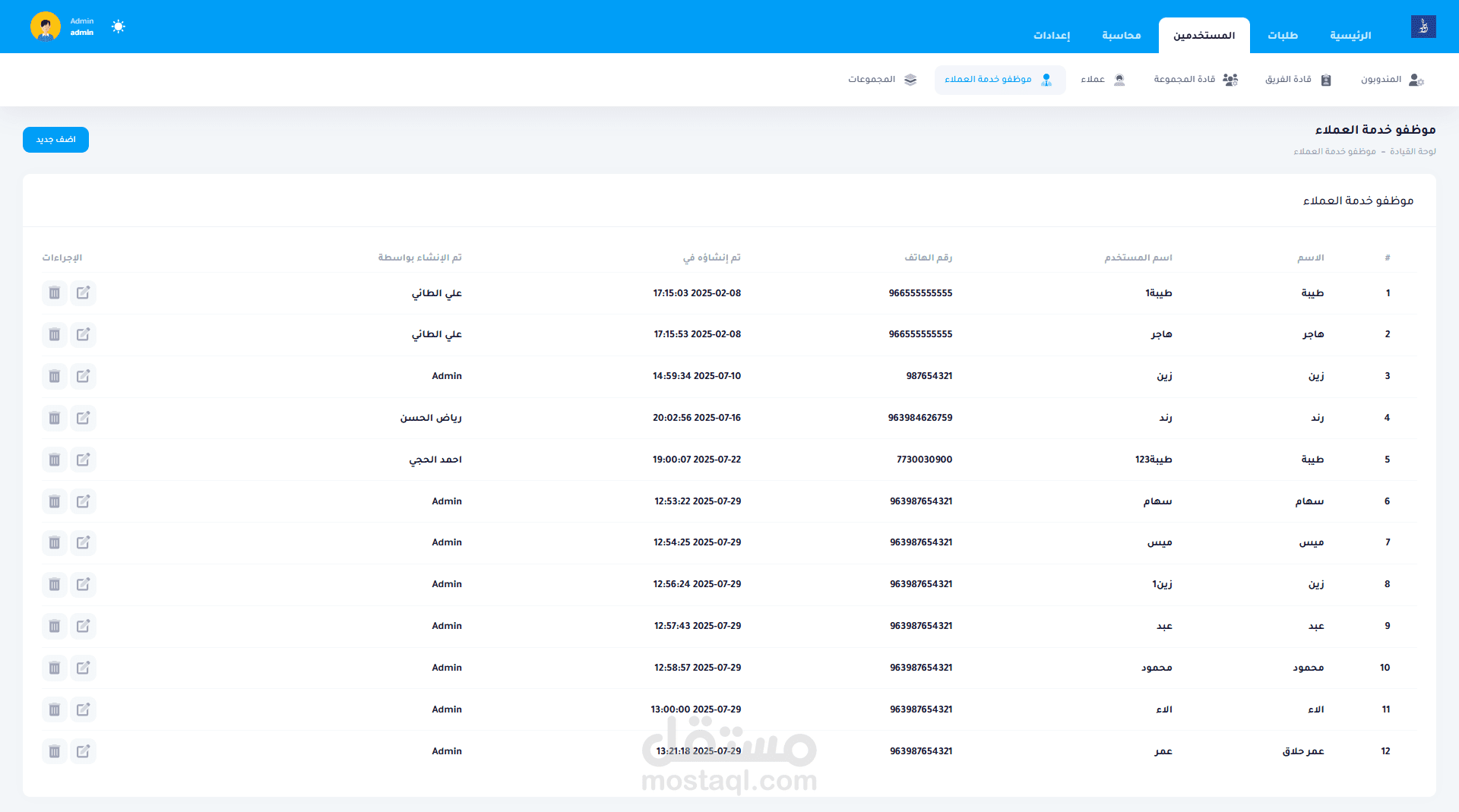Image resolution: width=1459 pixels, height=812 pixels.
Task: Click the رقم الهاتف column header
Action: [x=928, y=258]
